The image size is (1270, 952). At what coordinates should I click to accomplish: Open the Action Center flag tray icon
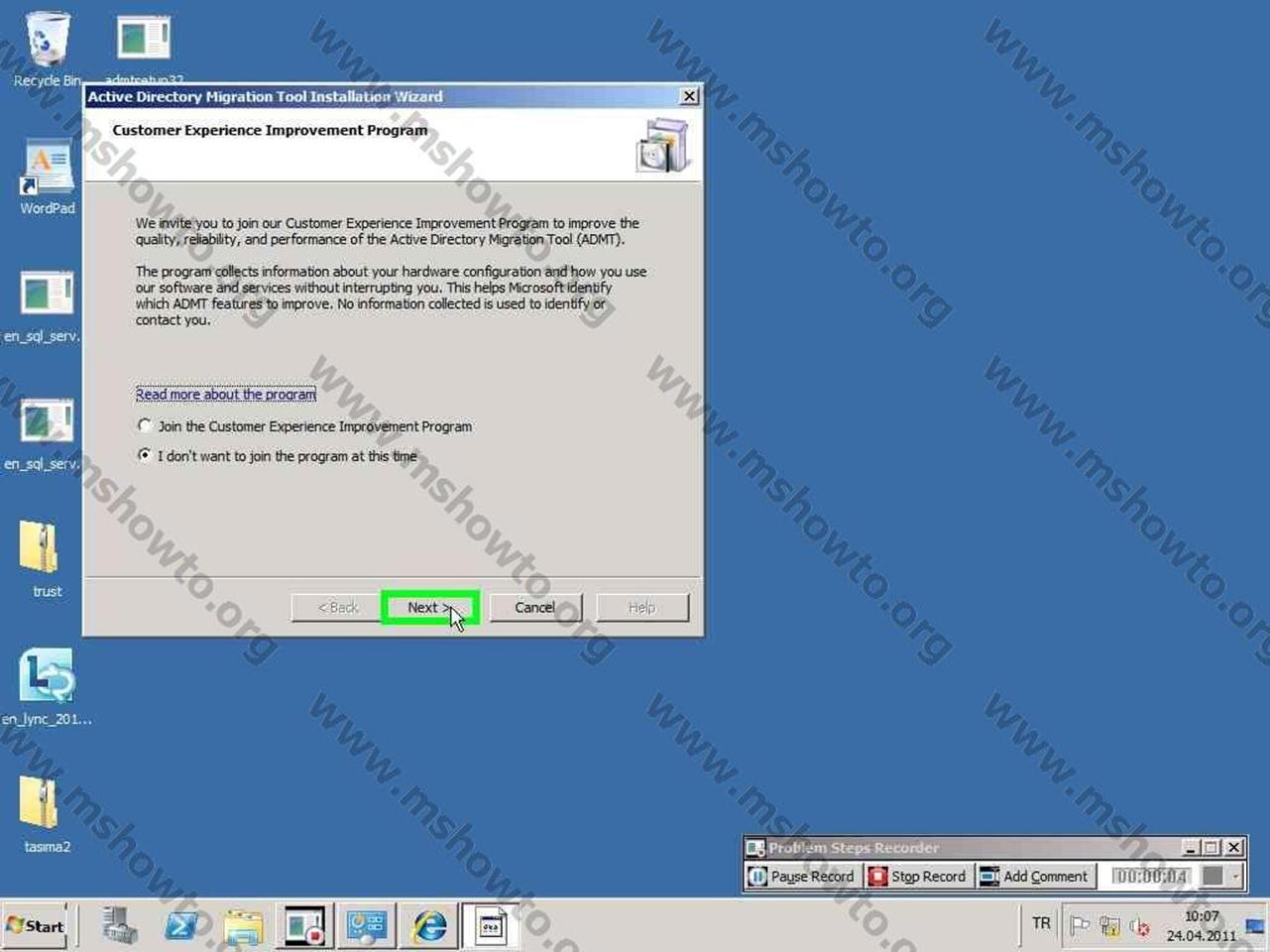(x=1080, y=927)
